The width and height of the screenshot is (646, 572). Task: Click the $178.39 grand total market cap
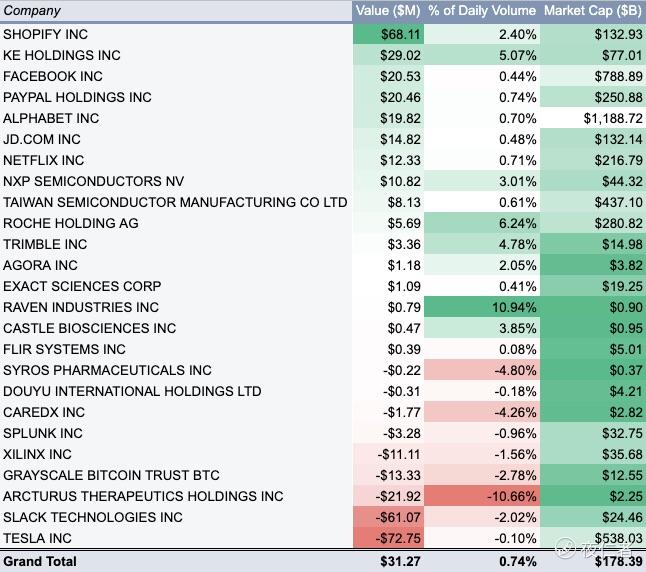click(x=618, y=562)
